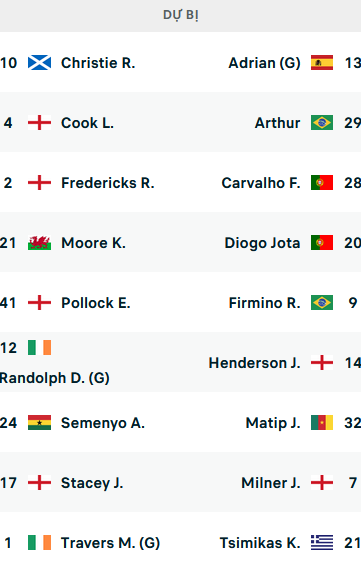
Task: Click the Cameroon flag beside Matip J.
Action: point(322,423)
